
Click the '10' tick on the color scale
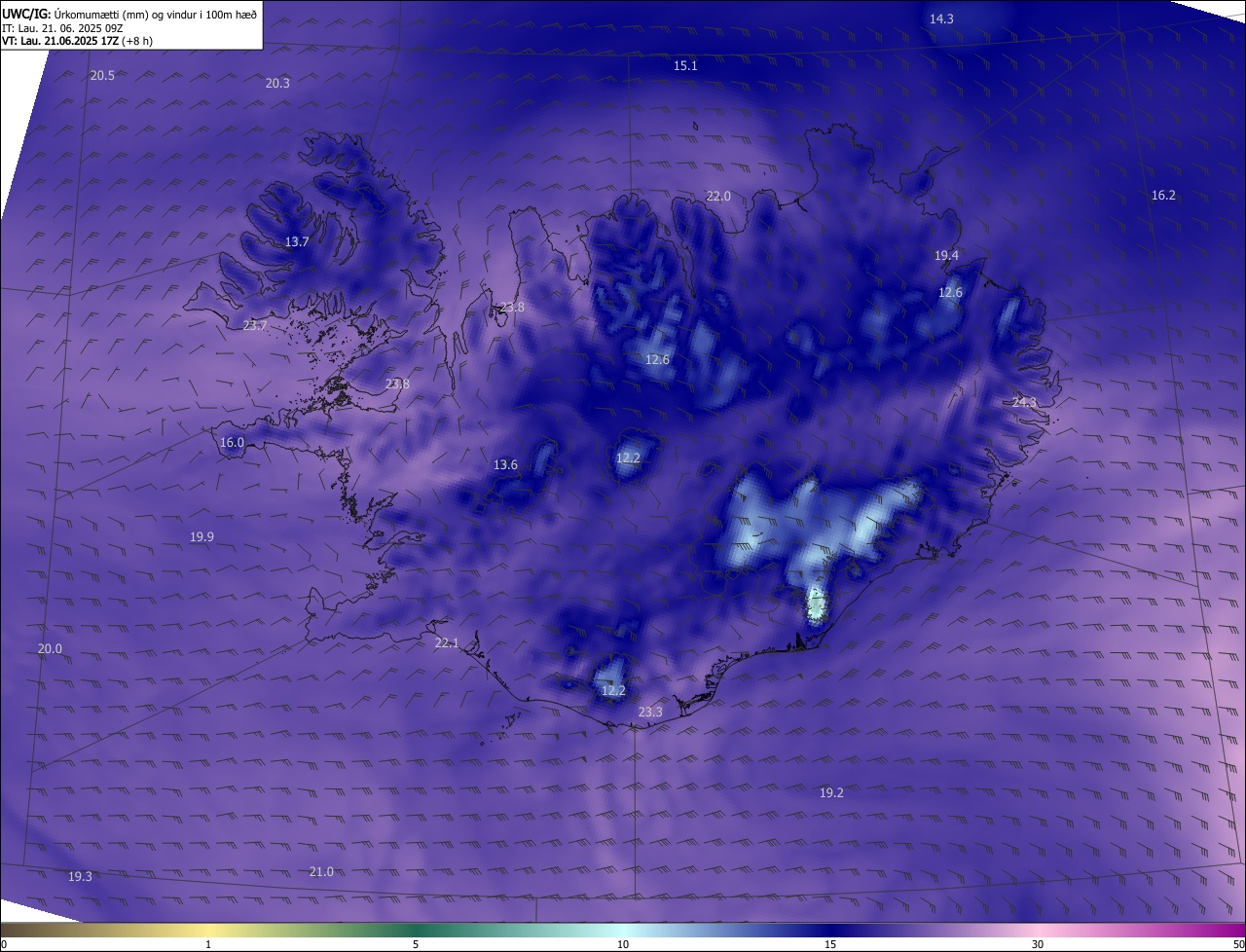pyautogui.click(x=623, y=944)
